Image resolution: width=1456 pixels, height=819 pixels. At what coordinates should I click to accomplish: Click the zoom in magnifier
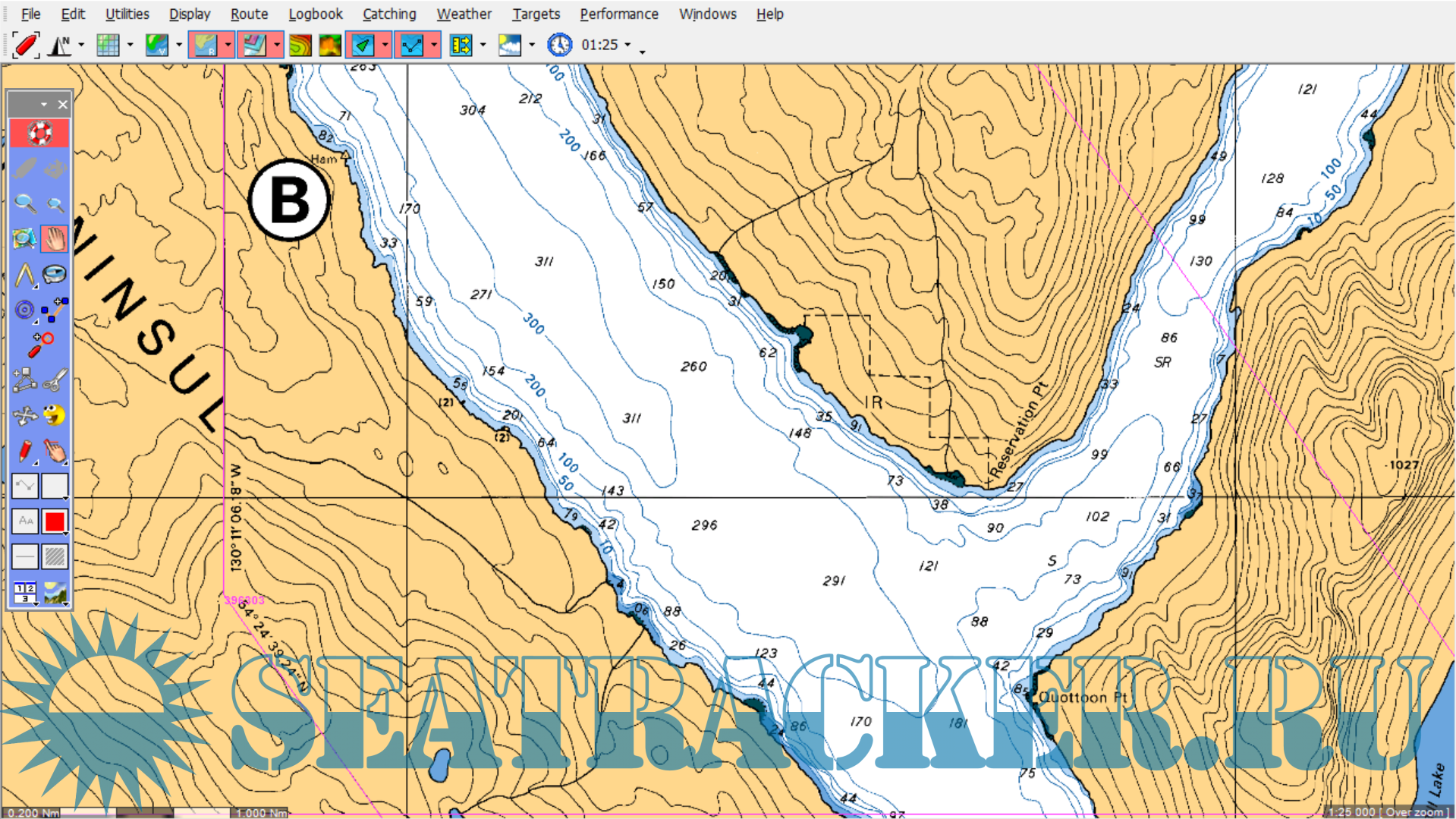(24, 203)
